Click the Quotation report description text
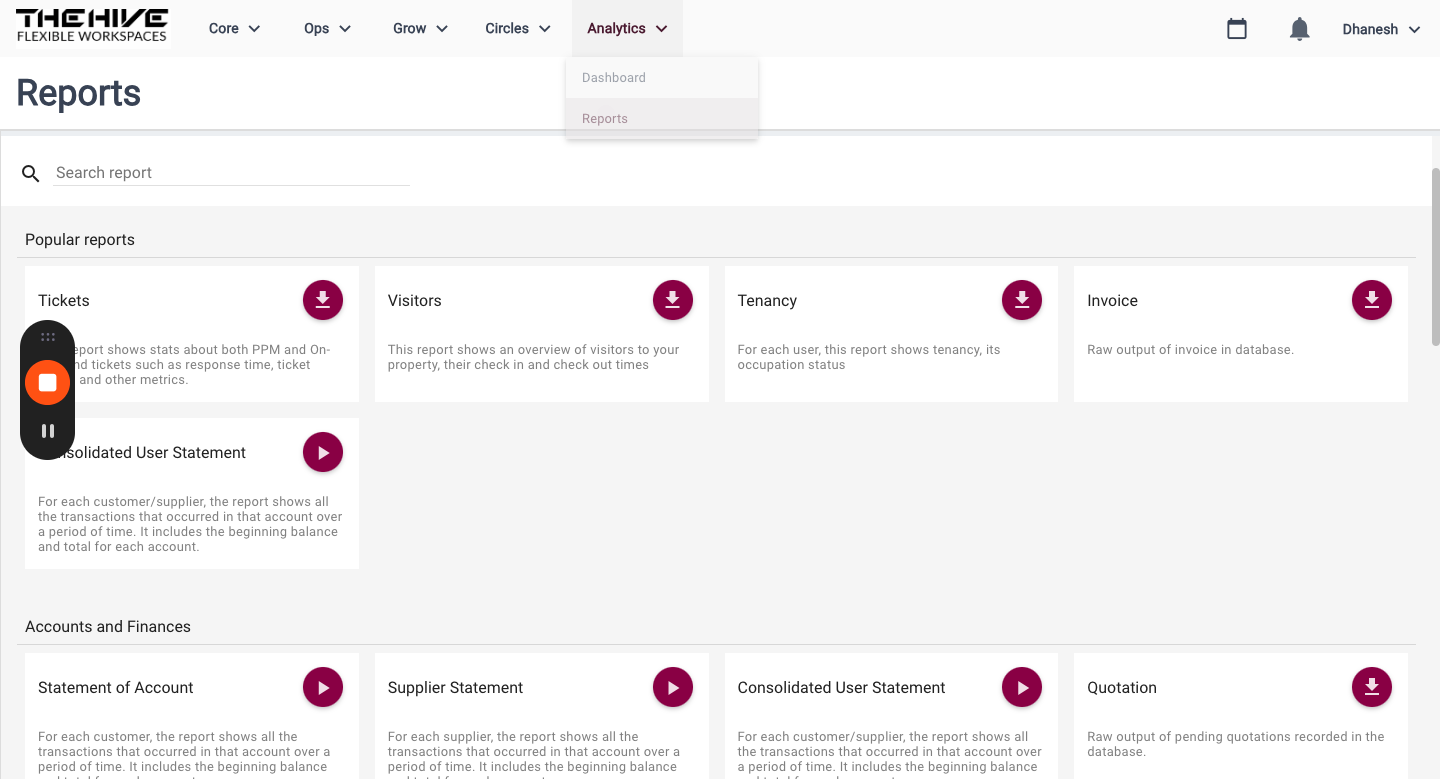1440x779 pixels. (1236, 744)
